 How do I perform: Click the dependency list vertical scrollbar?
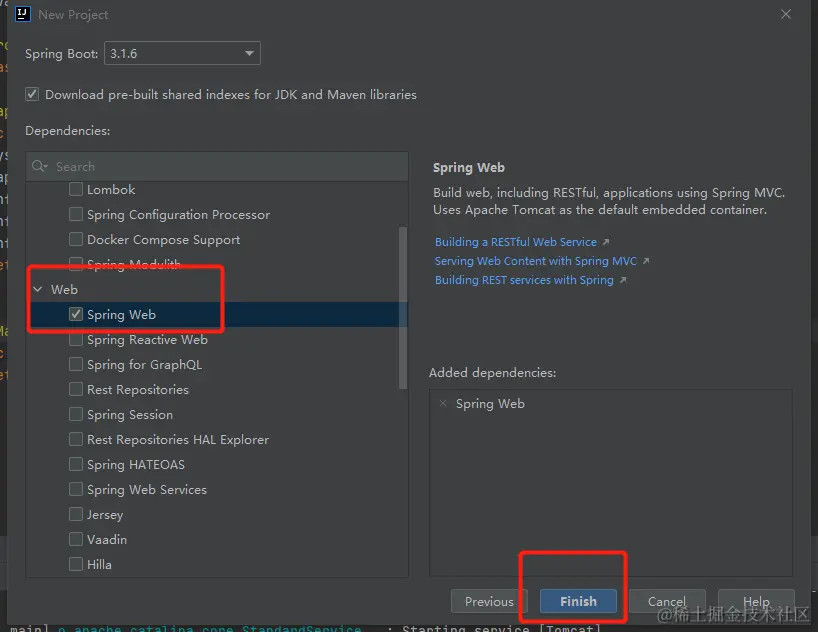(x=403, y=308)
